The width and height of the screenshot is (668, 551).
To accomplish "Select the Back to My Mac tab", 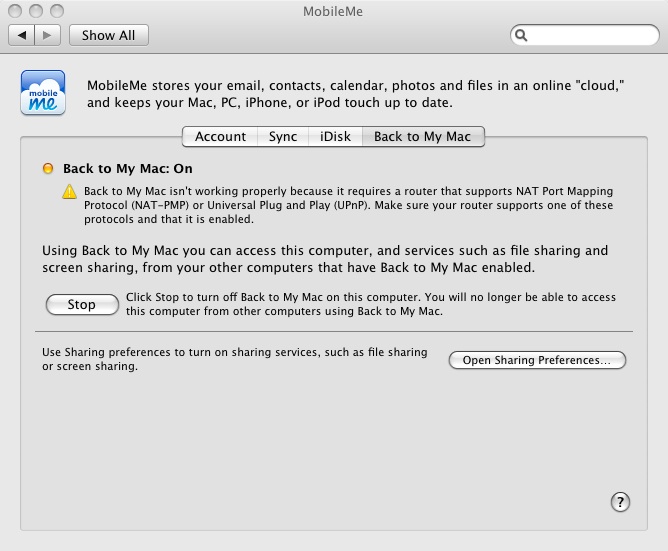I will pos(423,136).
